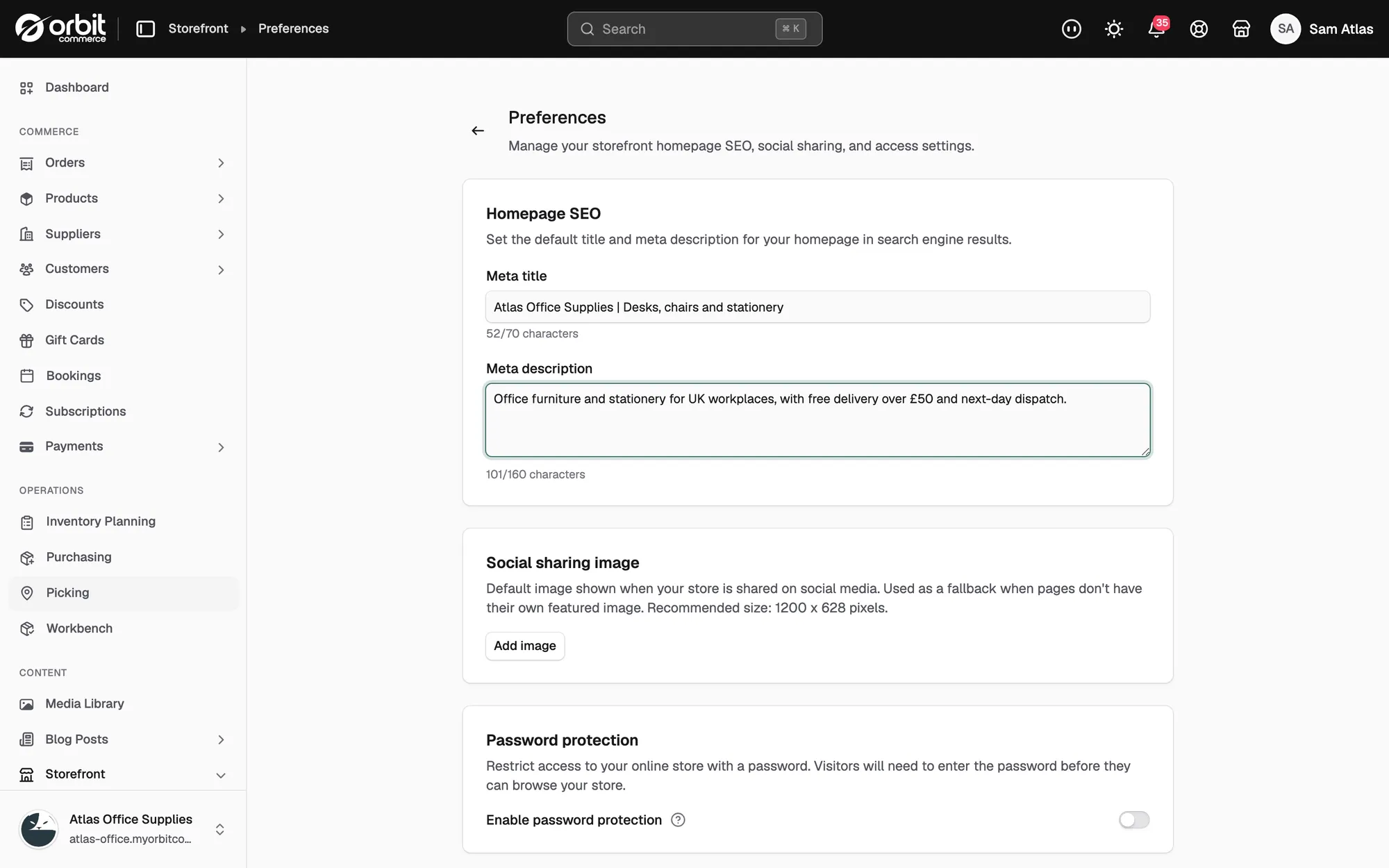
Task: Click the Meta title input field
Action: (x=817, y=307)
